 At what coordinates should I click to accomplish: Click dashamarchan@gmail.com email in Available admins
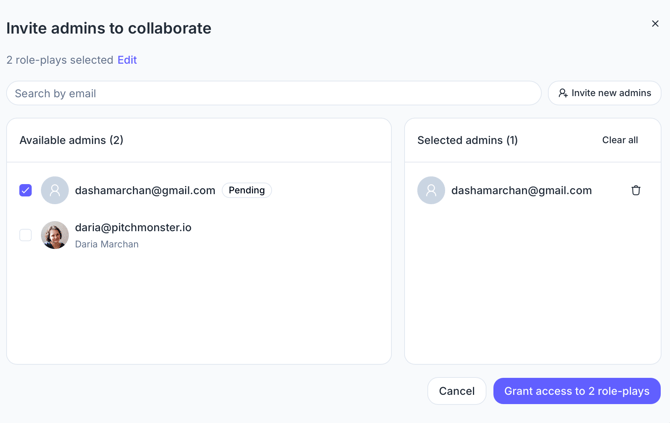point(145,190)
